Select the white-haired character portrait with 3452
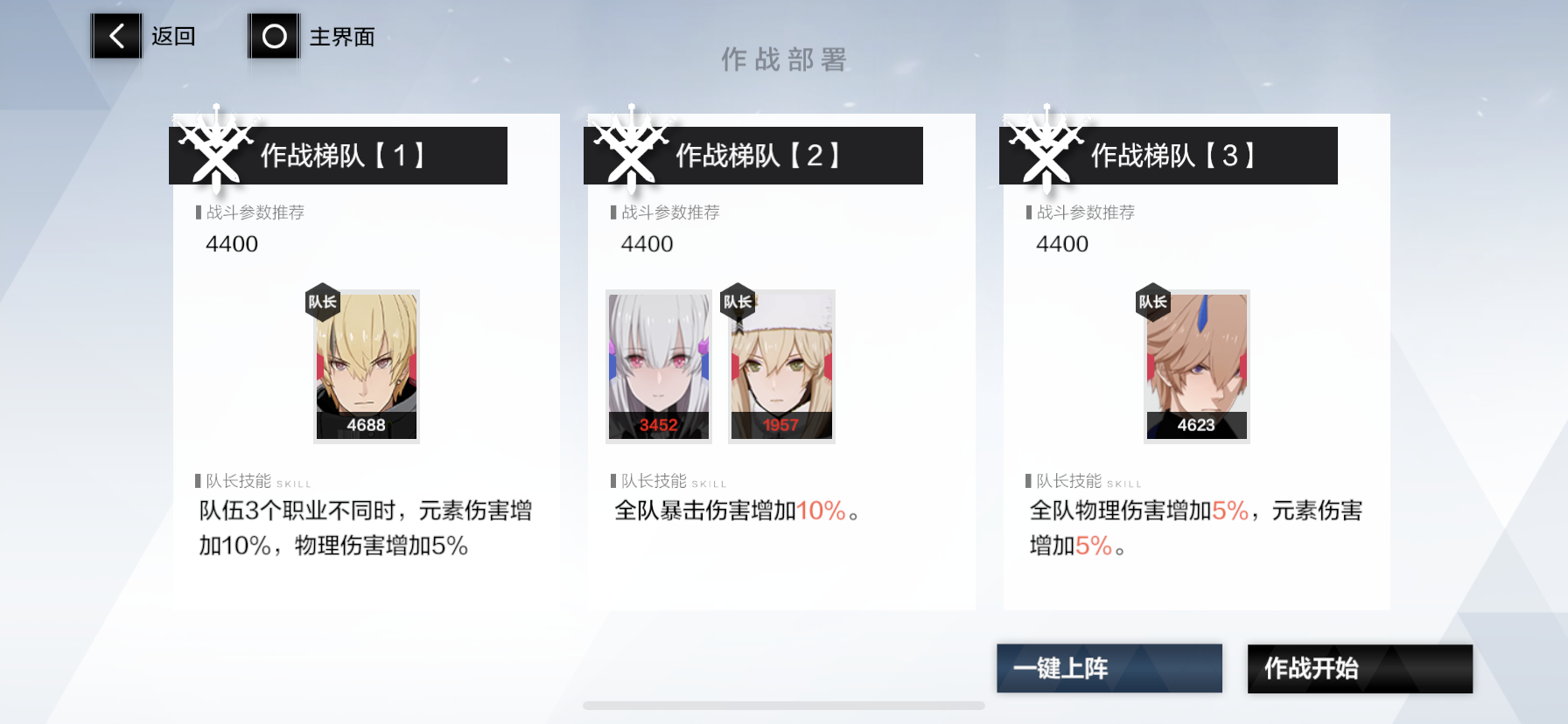This screenshot has width=1568, height=724. coord(659,366)
